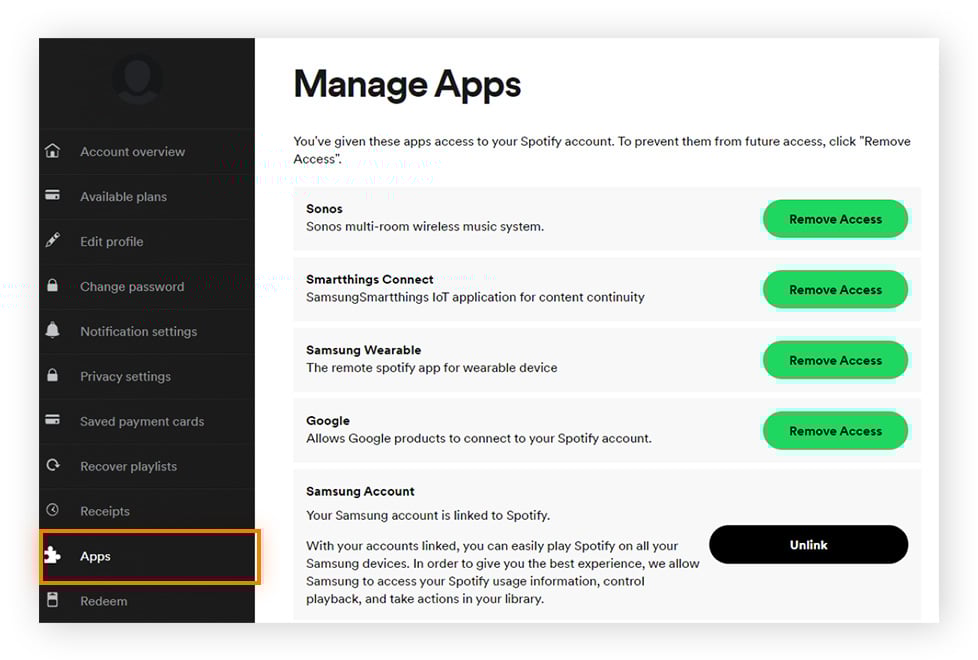Click 'SamsungSmartthings IoT application' description
The height and width of the screenshot is (660, 978).
[x=475, y=297]
